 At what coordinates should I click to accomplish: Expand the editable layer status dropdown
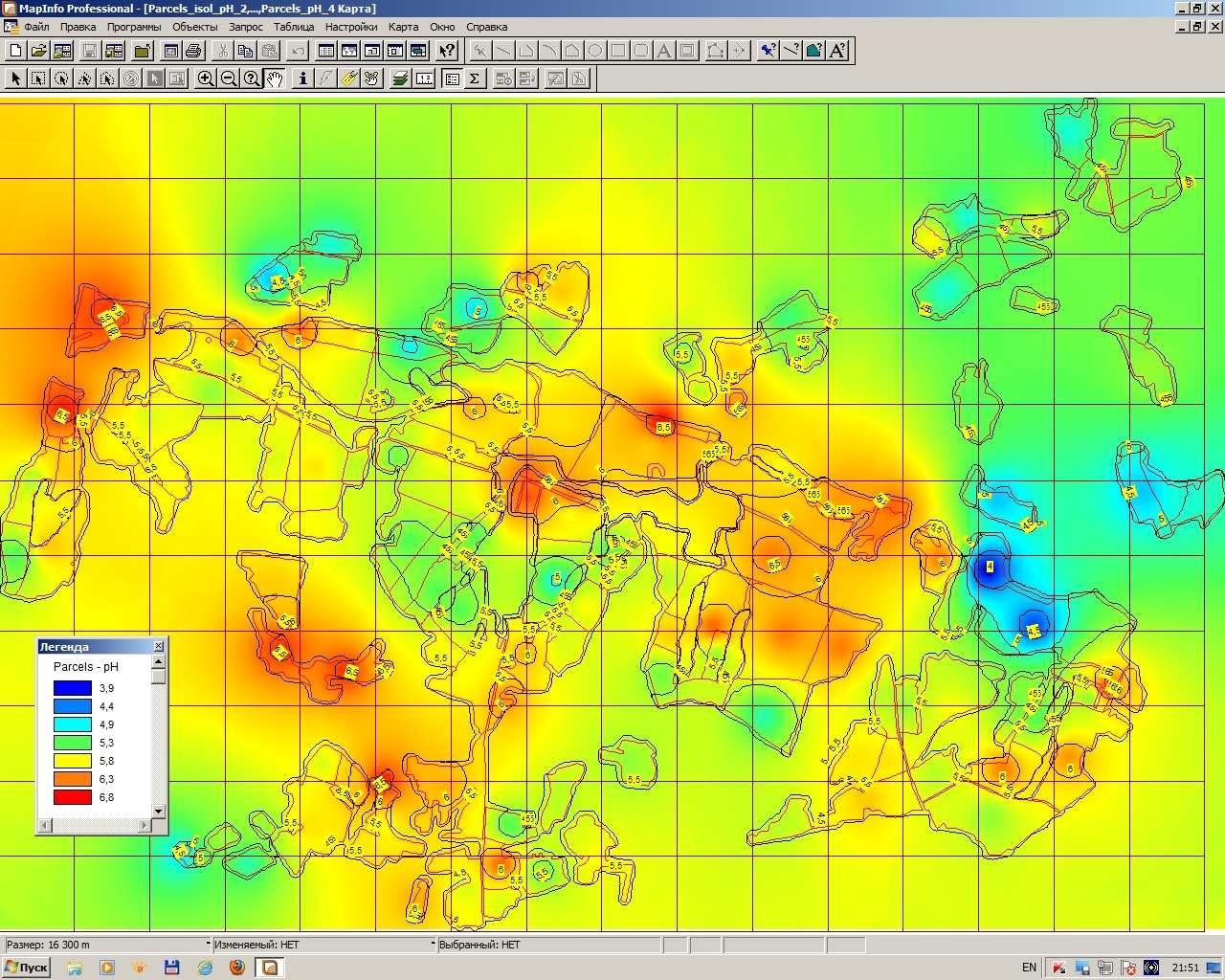click(x=433, y=944)
